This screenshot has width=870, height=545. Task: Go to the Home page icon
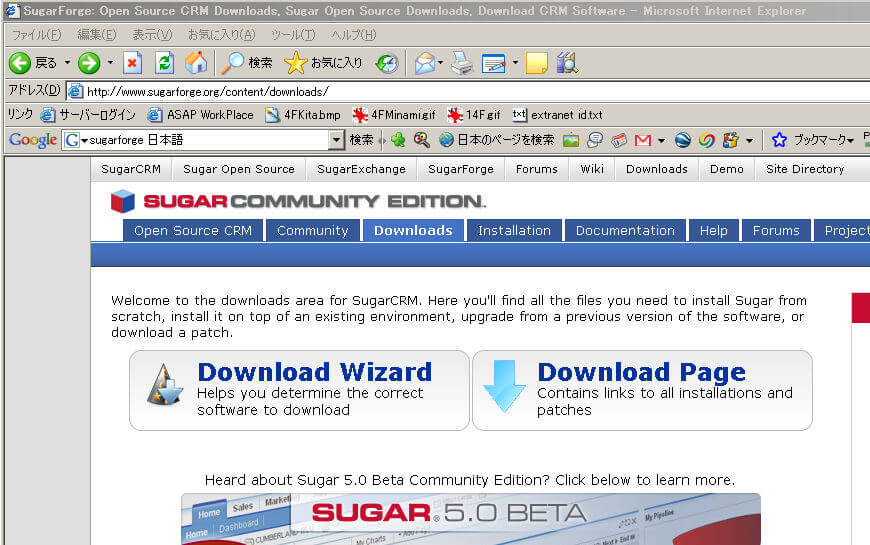tap(196, 63)
